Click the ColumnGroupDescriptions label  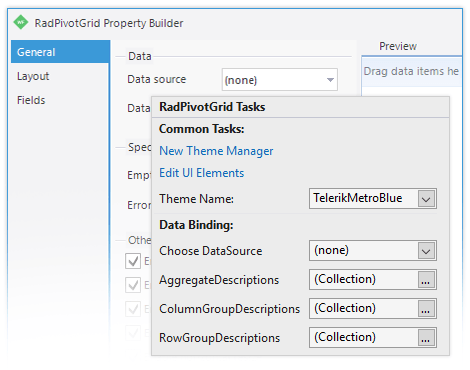click(229, 309)
